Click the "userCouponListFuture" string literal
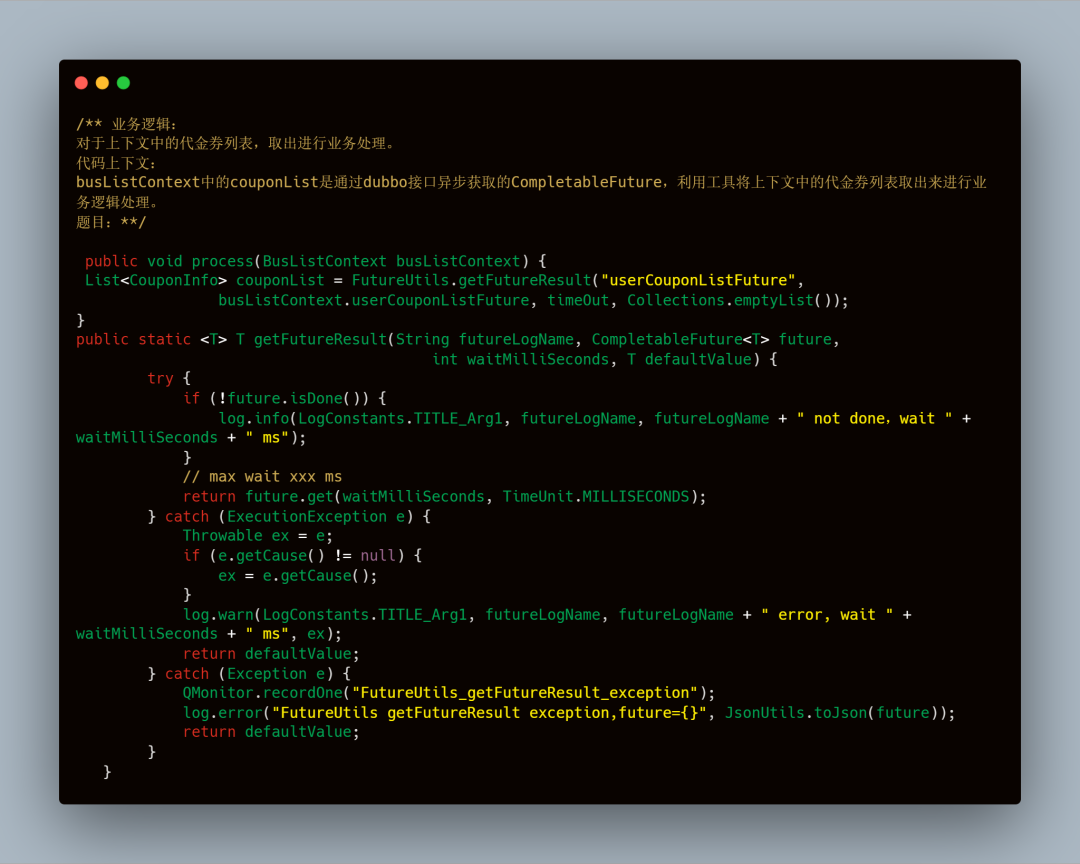1080x864 pixels. (x=698, y=280)
